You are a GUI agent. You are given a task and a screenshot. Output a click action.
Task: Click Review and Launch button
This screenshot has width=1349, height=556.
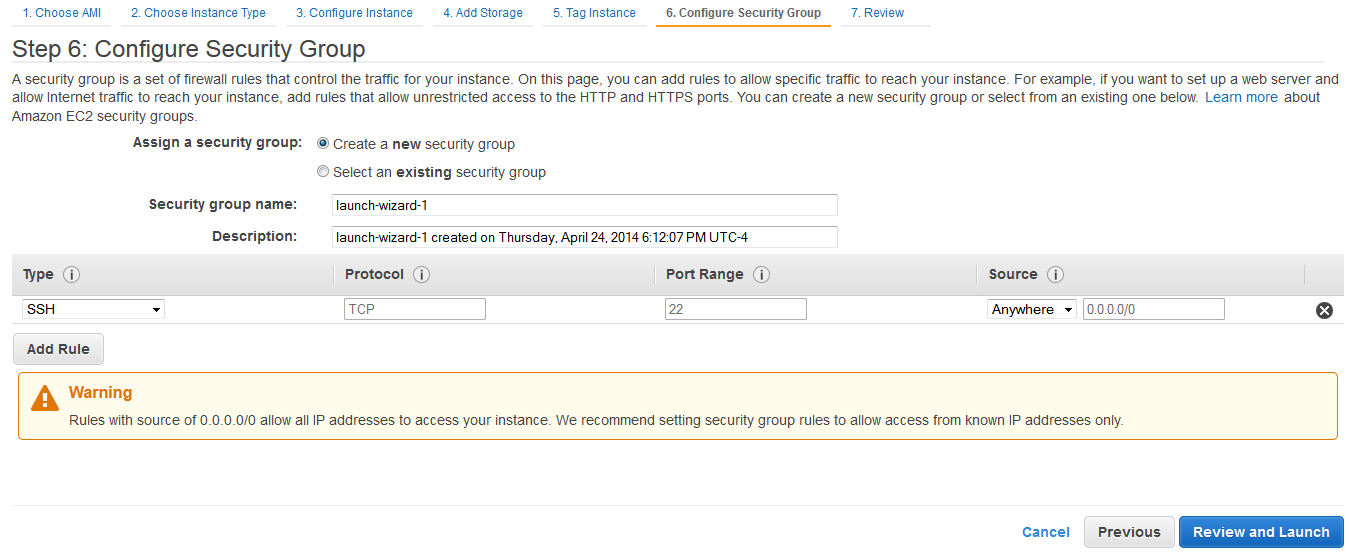click(x=1261, y=532)
